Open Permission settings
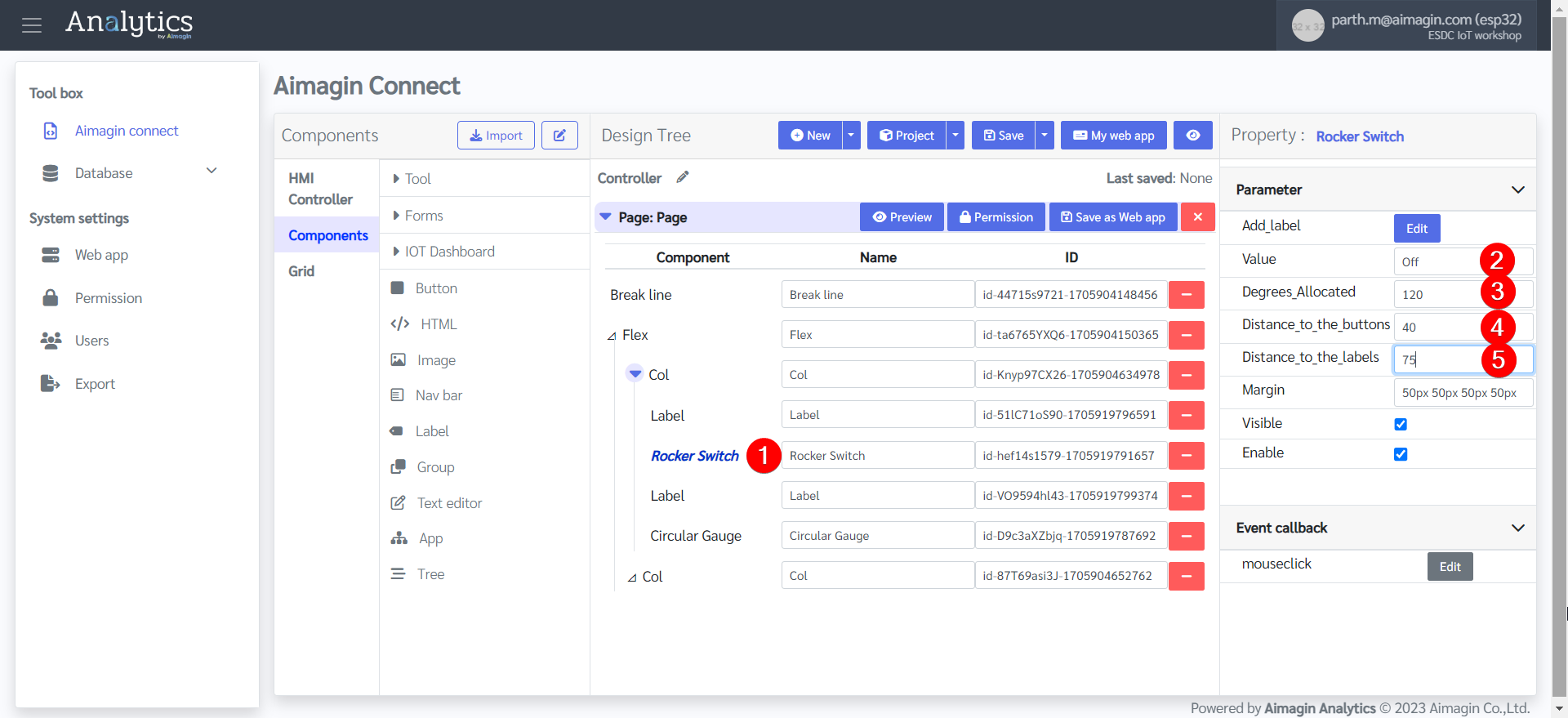The image size is (1568, 718). (x=109, y=298)
